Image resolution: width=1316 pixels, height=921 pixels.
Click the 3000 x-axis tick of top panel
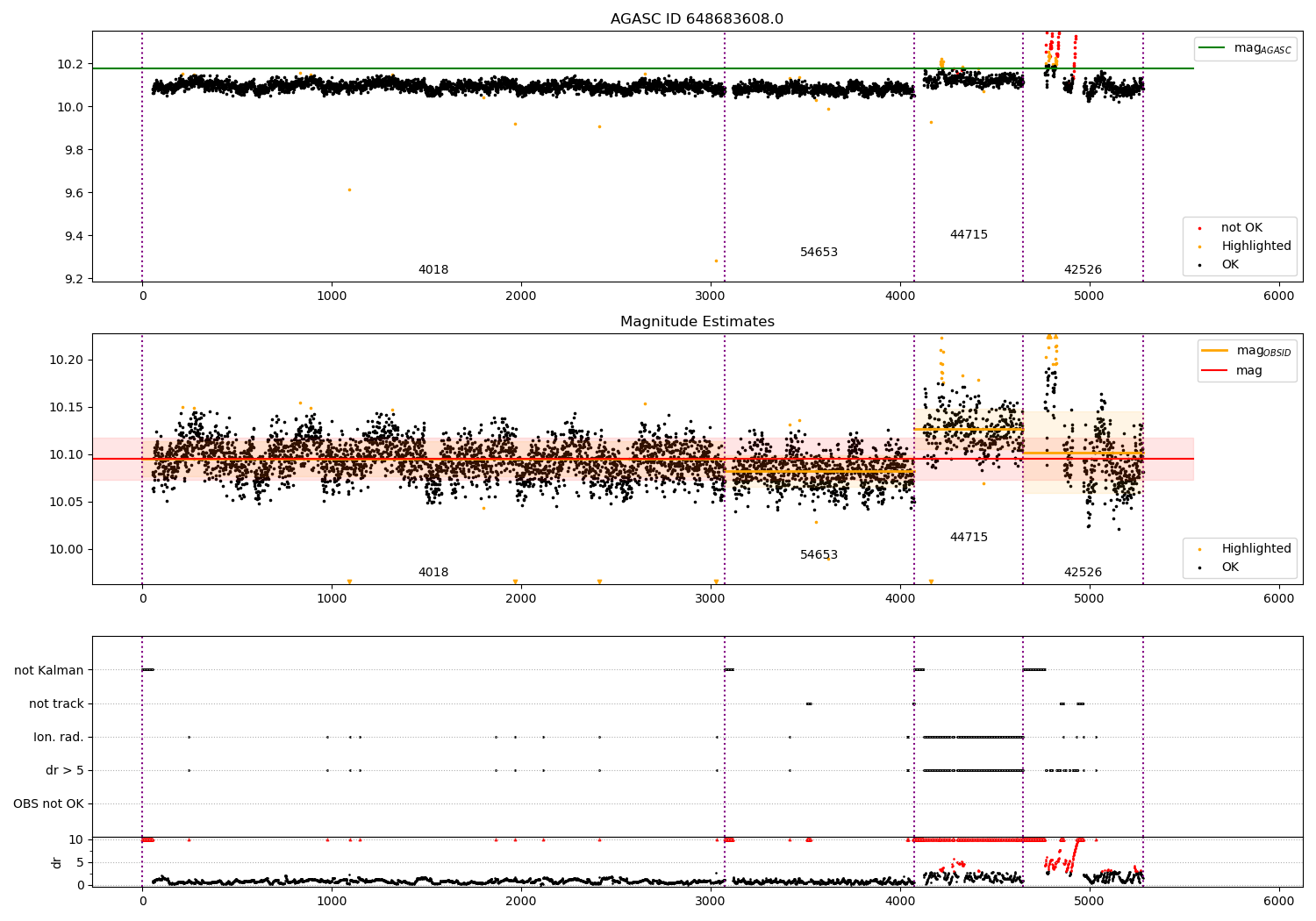click(711, 296)
